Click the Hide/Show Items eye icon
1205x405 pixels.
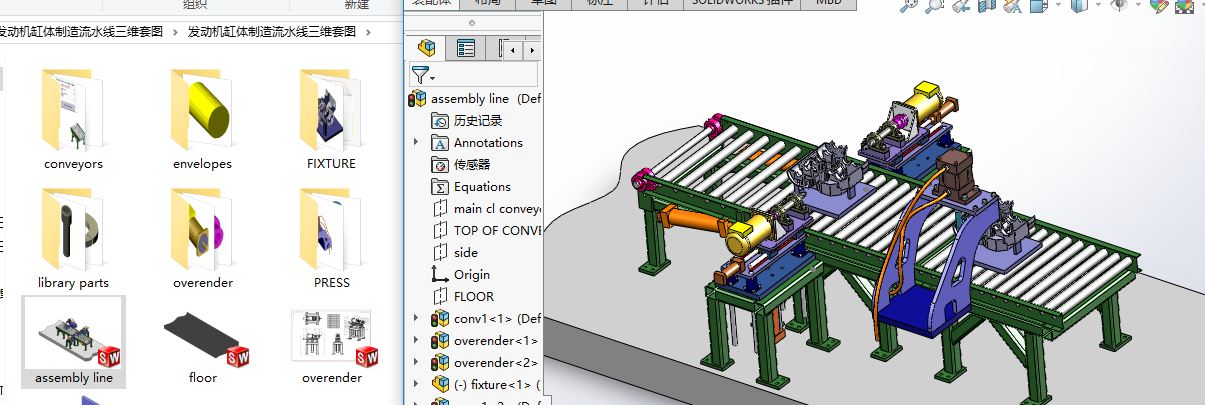(1119, 6)
